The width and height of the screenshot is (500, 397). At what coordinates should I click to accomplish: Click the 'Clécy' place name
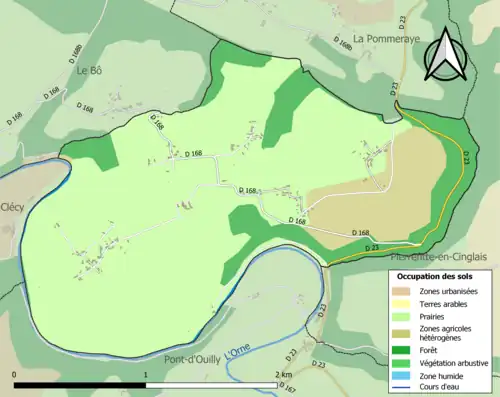click(12, 207)
